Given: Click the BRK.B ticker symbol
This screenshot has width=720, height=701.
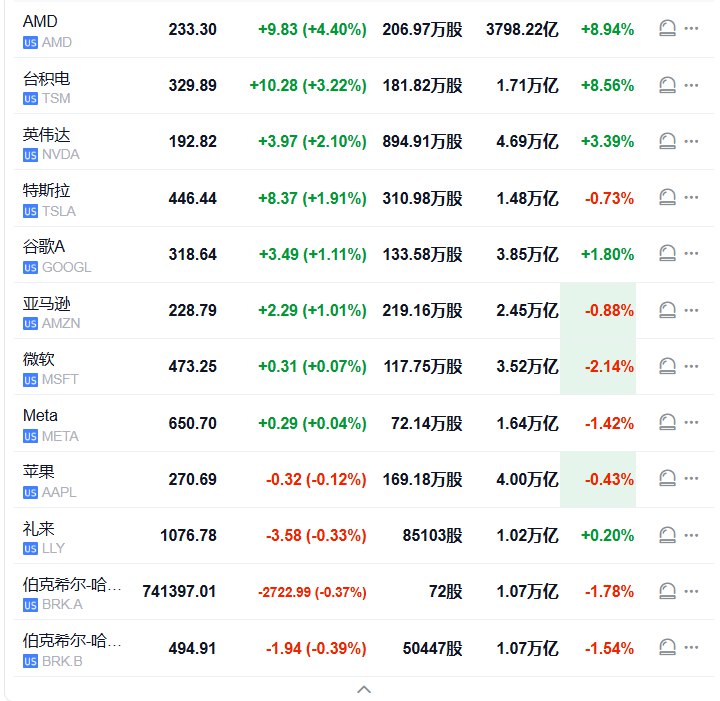Looking at the screenshot, I should click(62, 661).
